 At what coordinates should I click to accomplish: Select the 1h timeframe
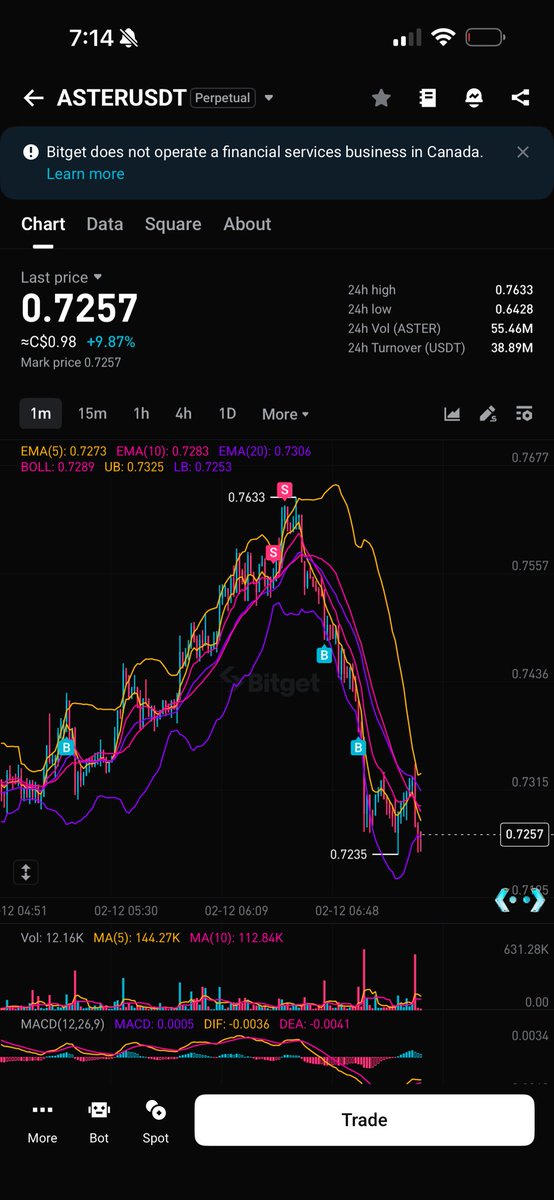pos(141,414)
